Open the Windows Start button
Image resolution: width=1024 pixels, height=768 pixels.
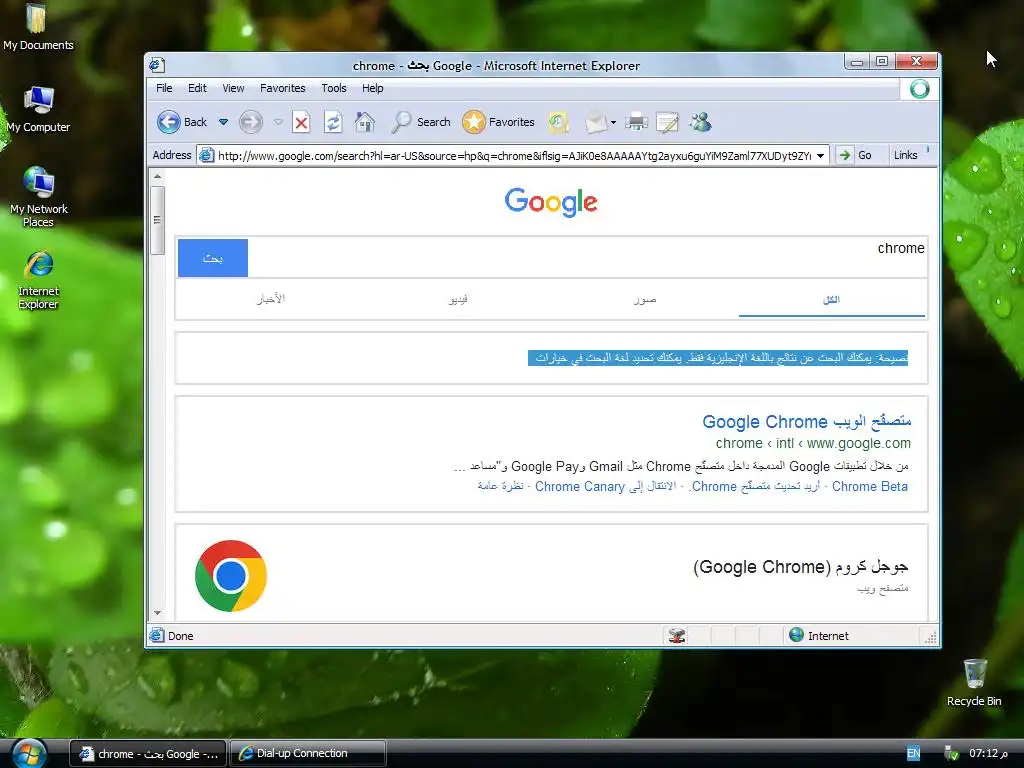pyautogui.click(x=29, y=753)
